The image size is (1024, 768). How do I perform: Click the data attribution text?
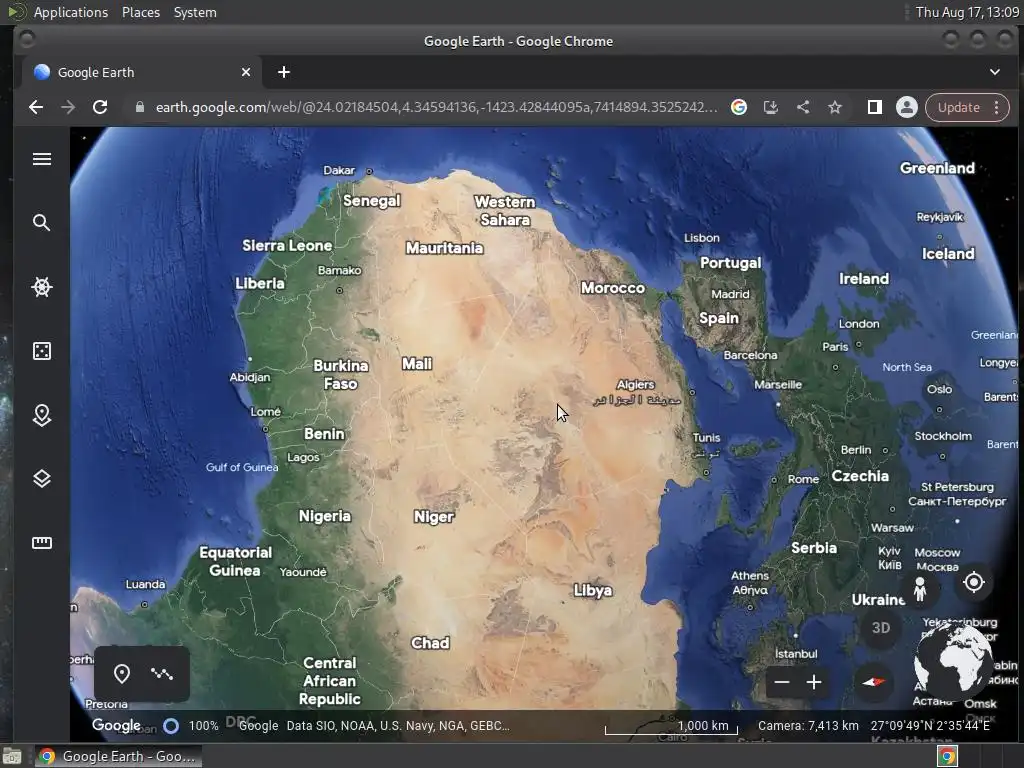tap(398, 726)
